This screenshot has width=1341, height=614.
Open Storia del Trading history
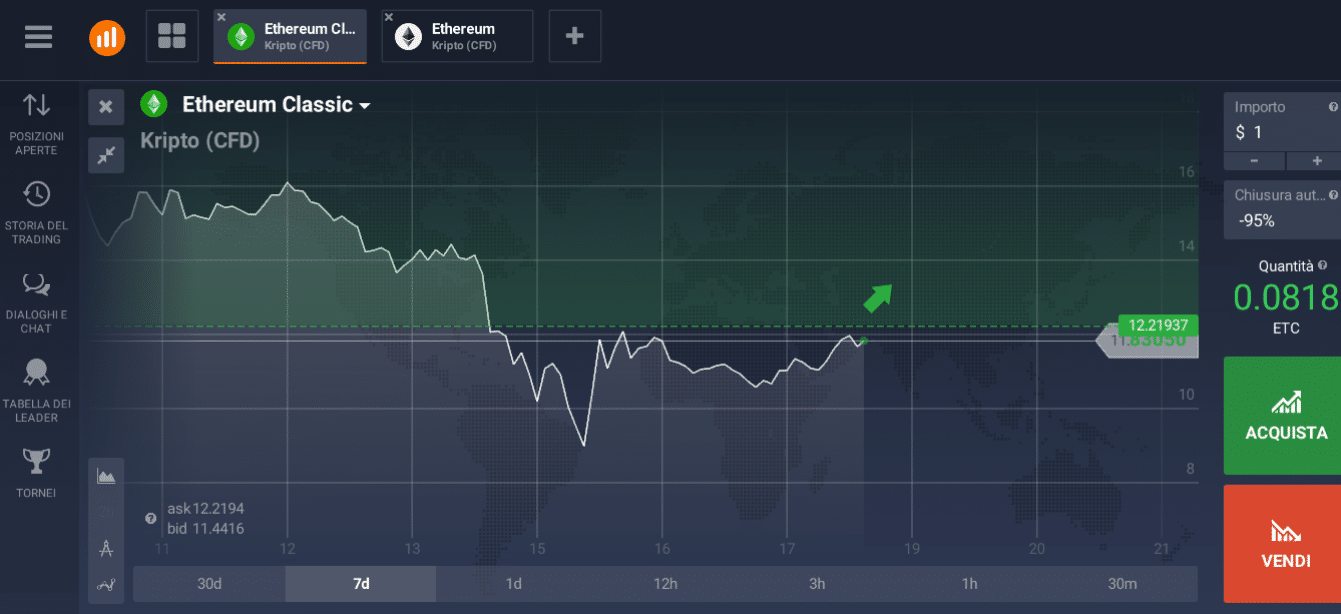(37, 213)
